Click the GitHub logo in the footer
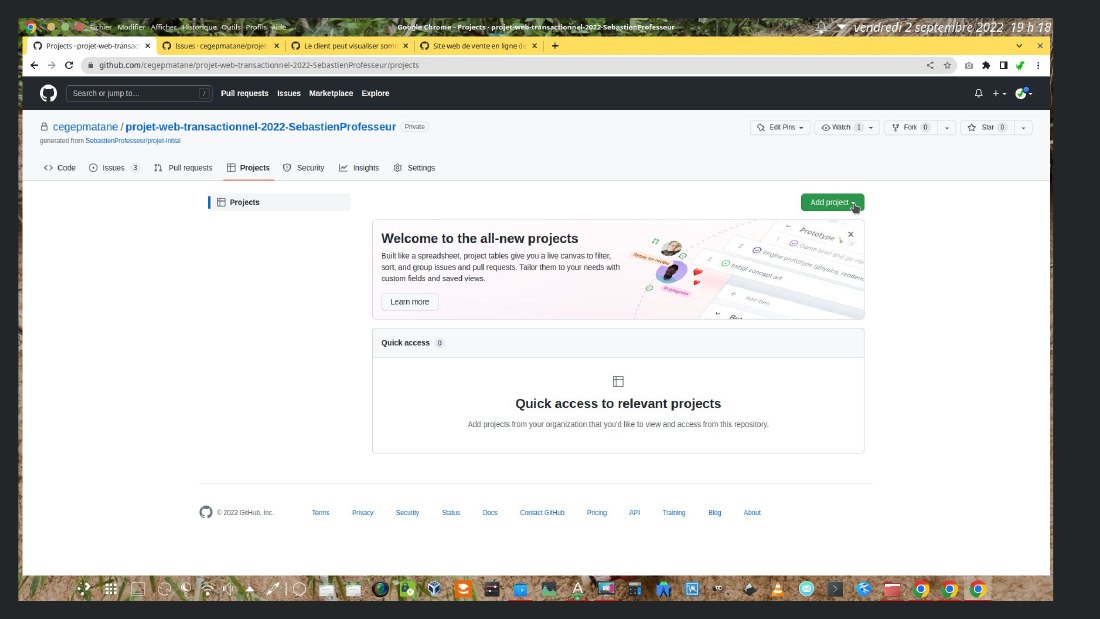The image size is (1100, 619). click(206, 512)
